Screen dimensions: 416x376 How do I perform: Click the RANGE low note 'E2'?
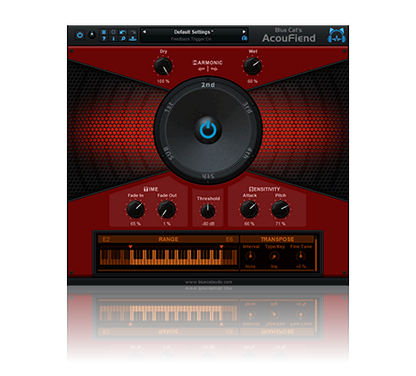(x=106, y=239)
